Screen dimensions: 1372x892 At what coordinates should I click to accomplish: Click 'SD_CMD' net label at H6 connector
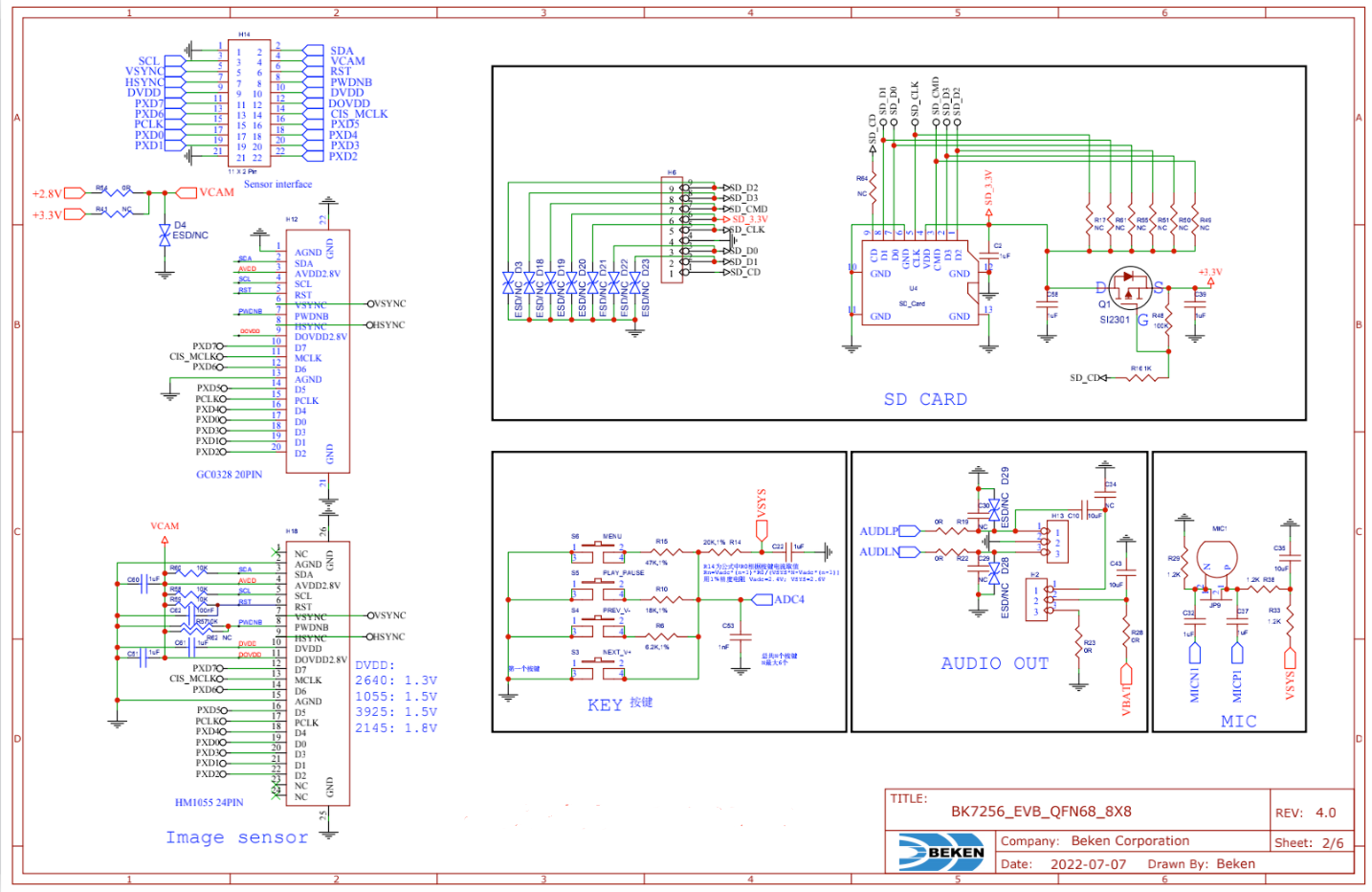[749, 209]
